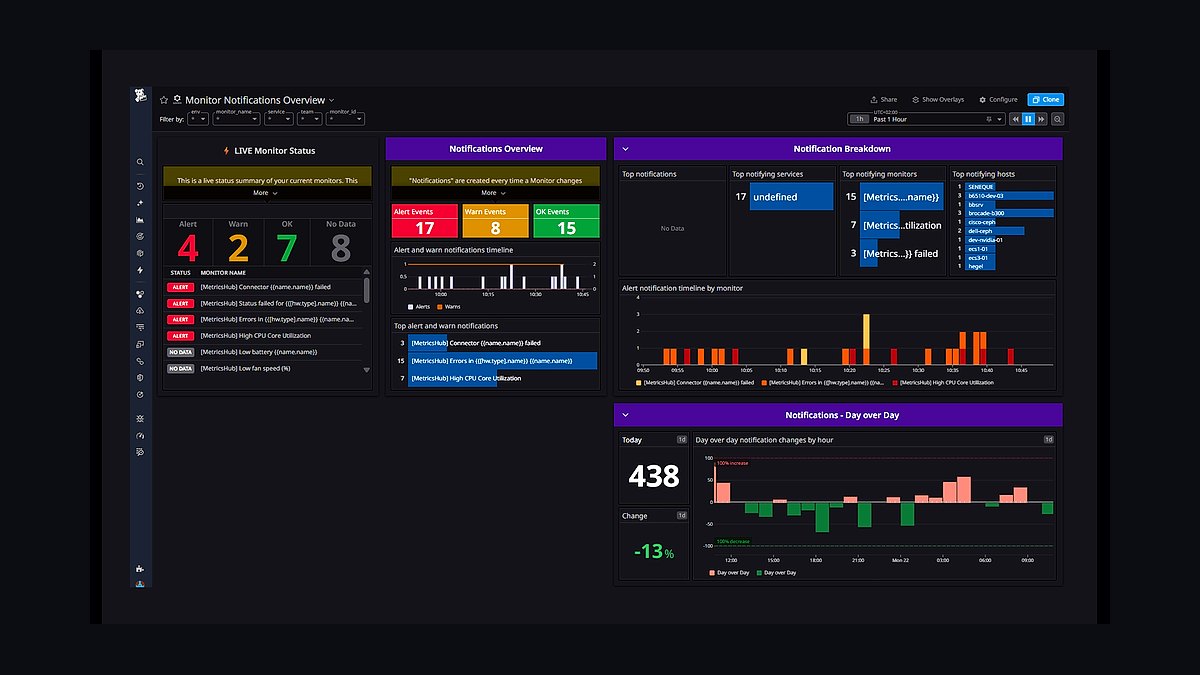Click the OK Events tile showing 15
The height and width of the screenshot is (675, 1200).
coord(566,221)
